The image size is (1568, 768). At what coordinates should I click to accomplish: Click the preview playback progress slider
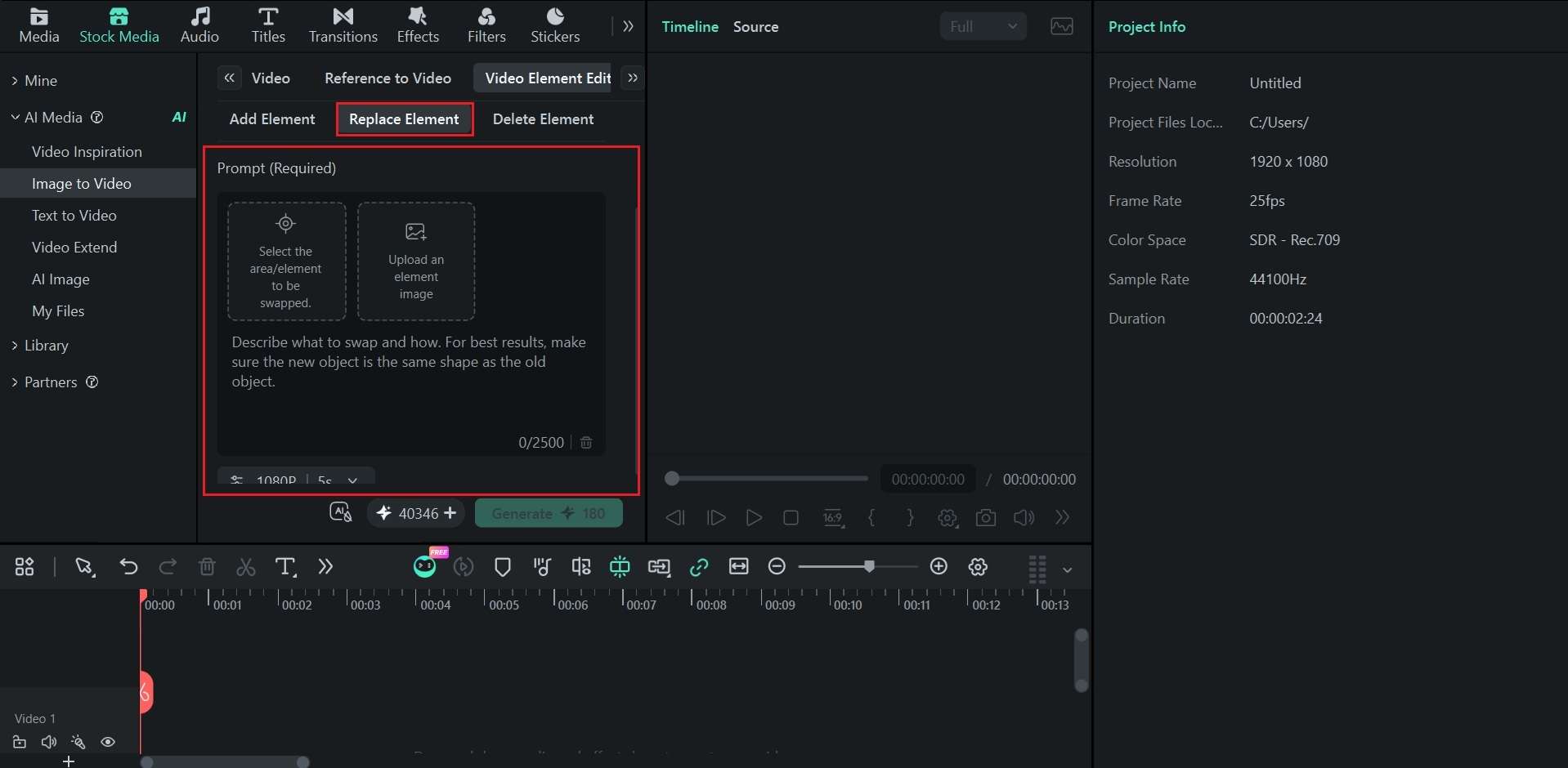(x=766, y=479)
